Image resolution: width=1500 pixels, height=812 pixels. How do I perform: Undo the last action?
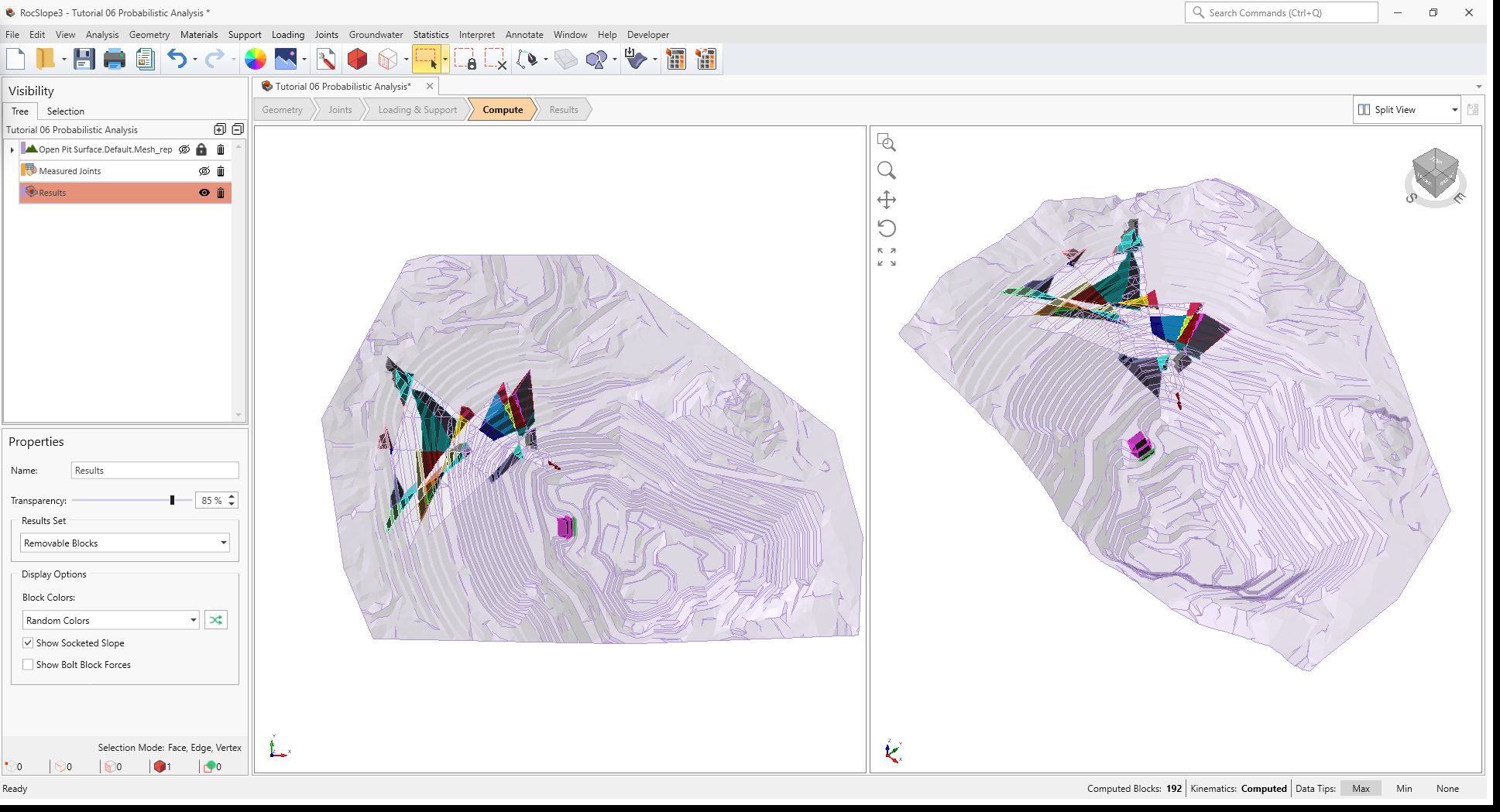click(x=177, y=59)
